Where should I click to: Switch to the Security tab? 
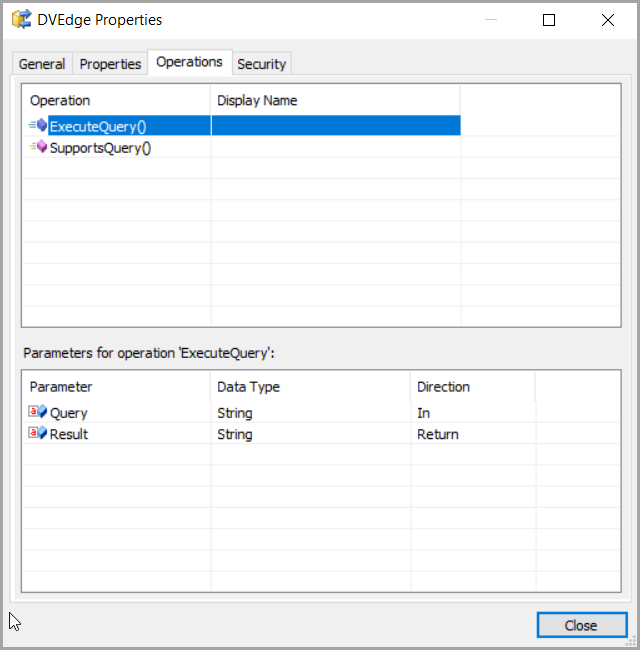tap(262, 64)
